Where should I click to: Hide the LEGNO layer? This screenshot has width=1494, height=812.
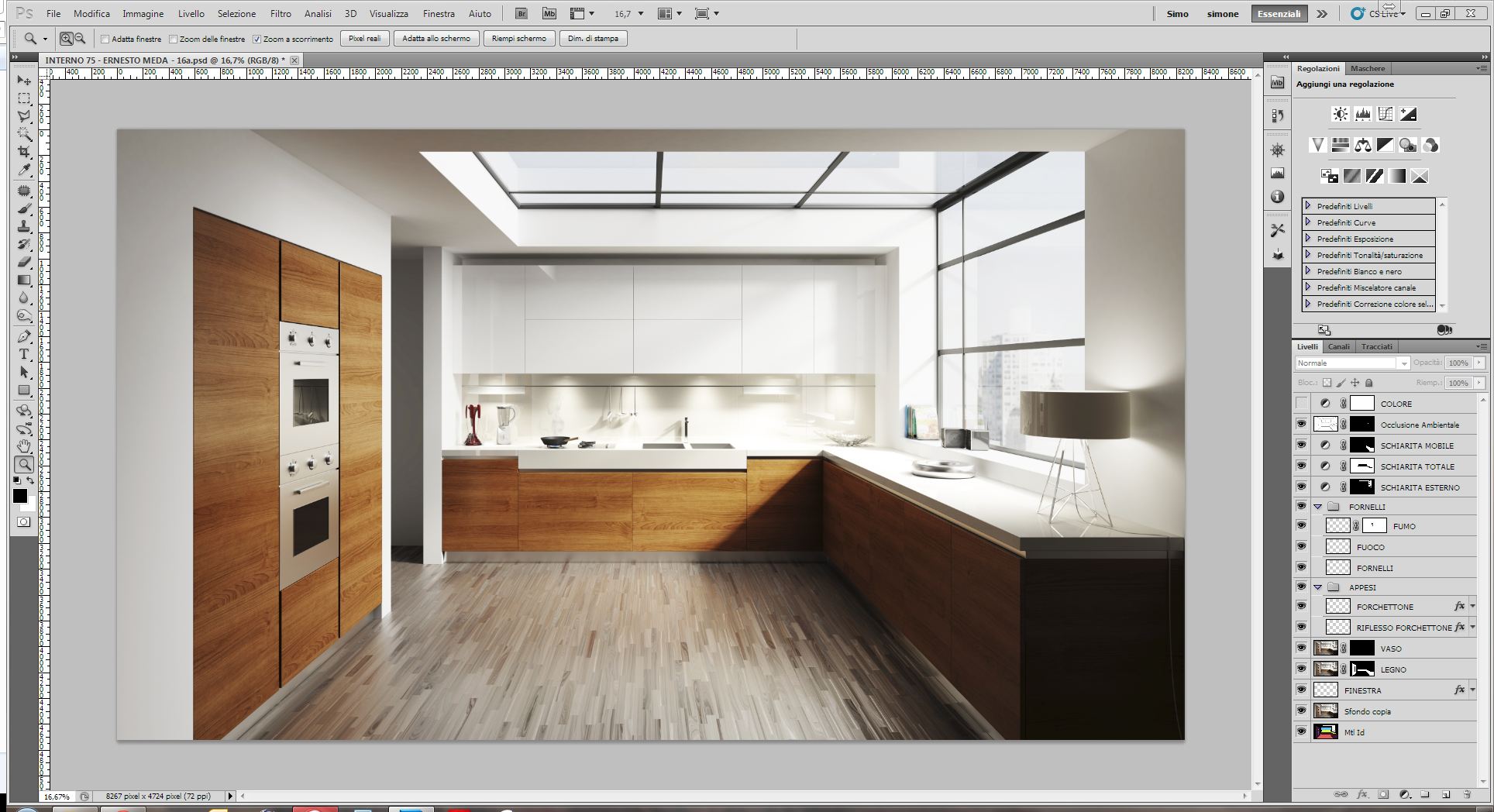point(1301,669)
